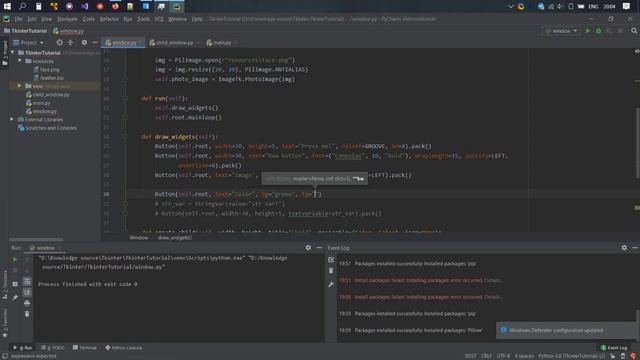Open Windows search from taskbar
Image resolution: width=640 pixels, height=360 pixels.
click(23, 6)
